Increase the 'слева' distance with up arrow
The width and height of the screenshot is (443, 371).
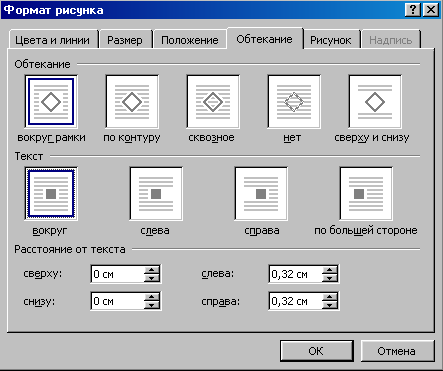coord(330,270)
